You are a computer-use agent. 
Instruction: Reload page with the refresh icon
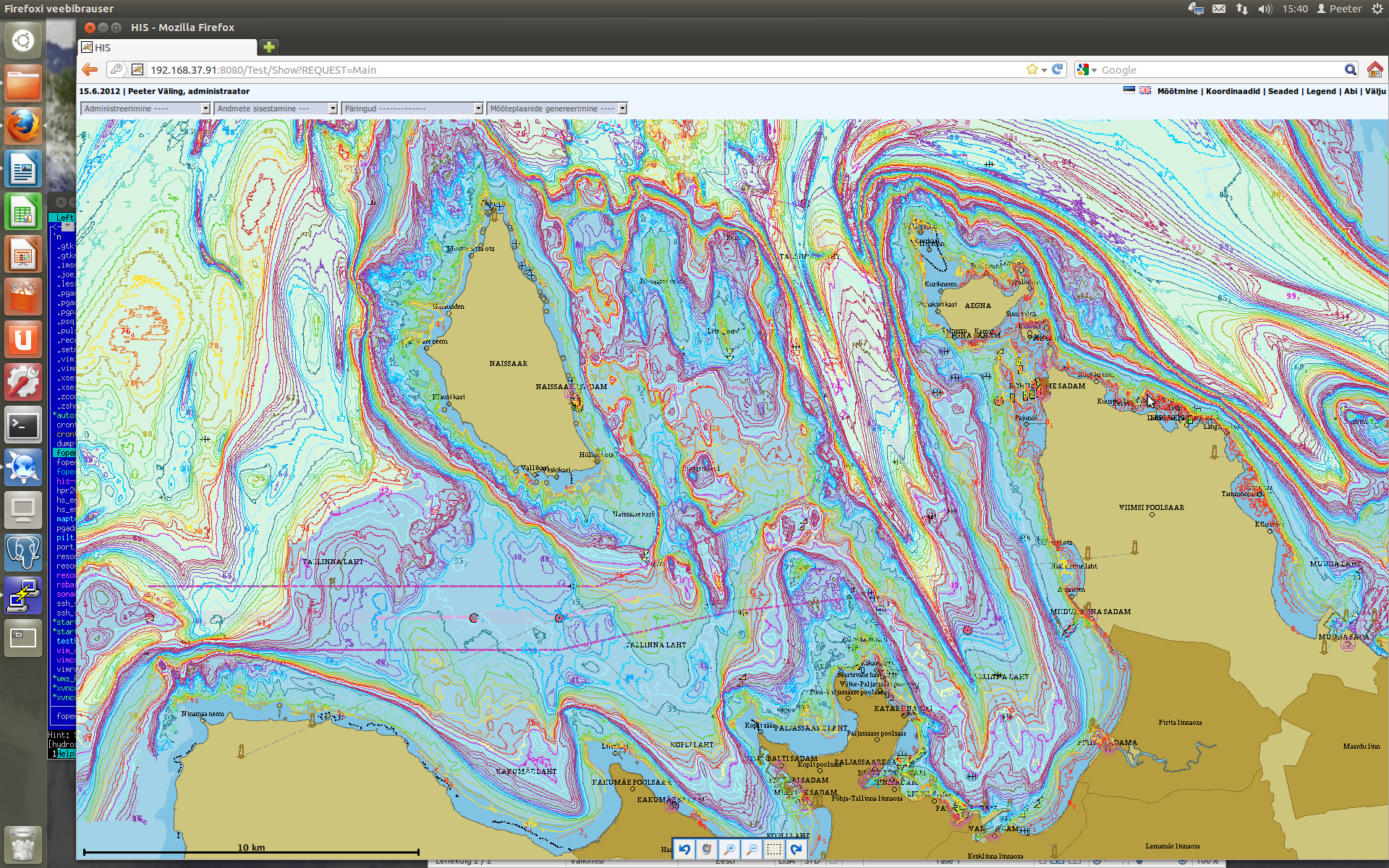(x=1058, y=69)
